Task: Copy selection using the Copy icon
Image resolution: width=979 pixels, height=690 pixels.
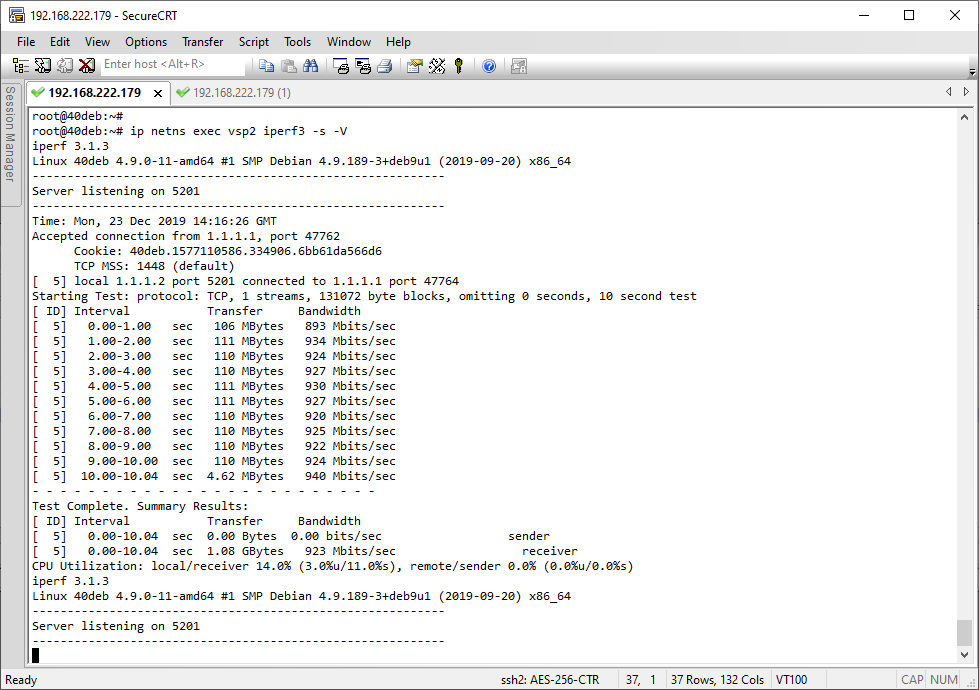Action: [268, 65]
